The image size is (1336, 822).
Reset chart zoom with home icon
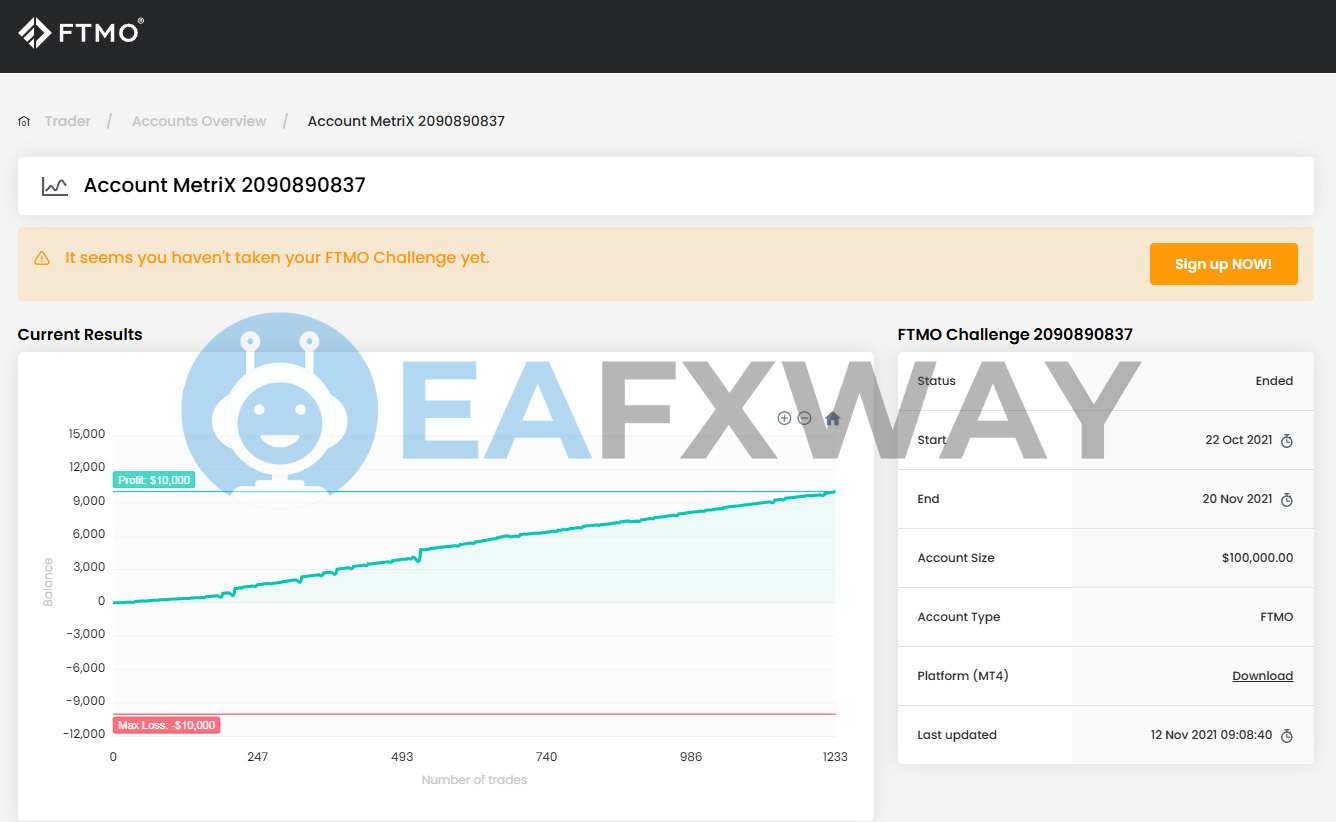point(832,418)
